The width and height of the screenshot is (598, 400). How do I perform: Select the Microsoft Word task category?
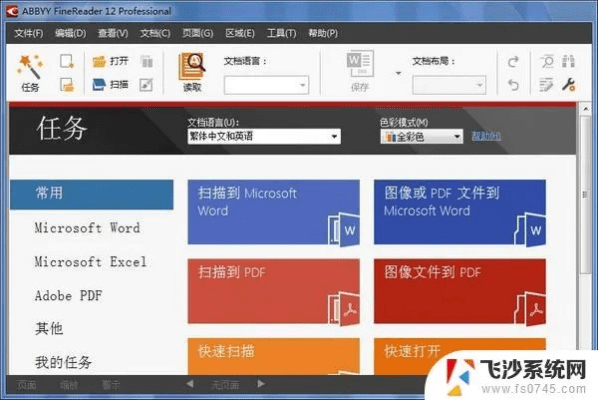point(87,228)
